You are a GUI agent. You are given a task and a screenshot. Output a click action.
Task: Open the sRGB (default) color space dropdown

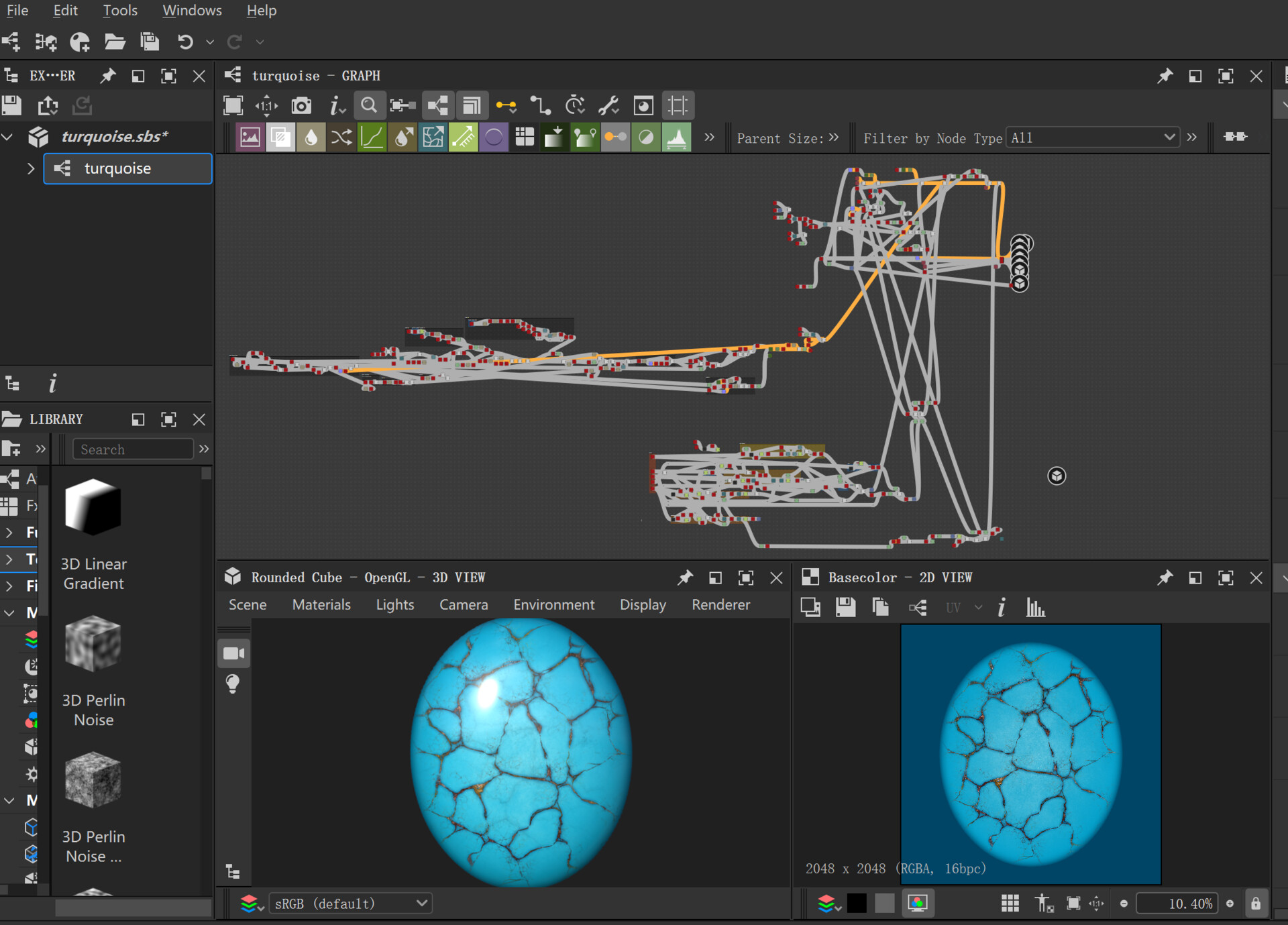coord(350,904)
